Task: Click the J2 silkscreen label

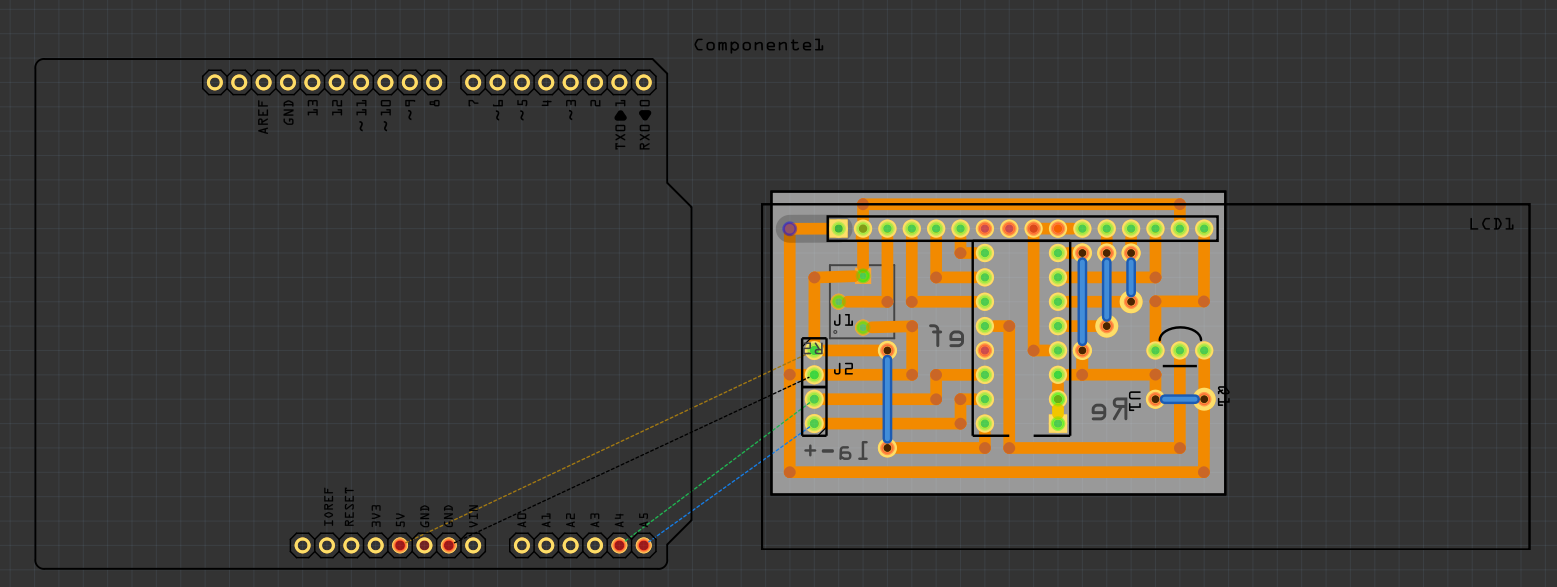Action: coord(841,368)
